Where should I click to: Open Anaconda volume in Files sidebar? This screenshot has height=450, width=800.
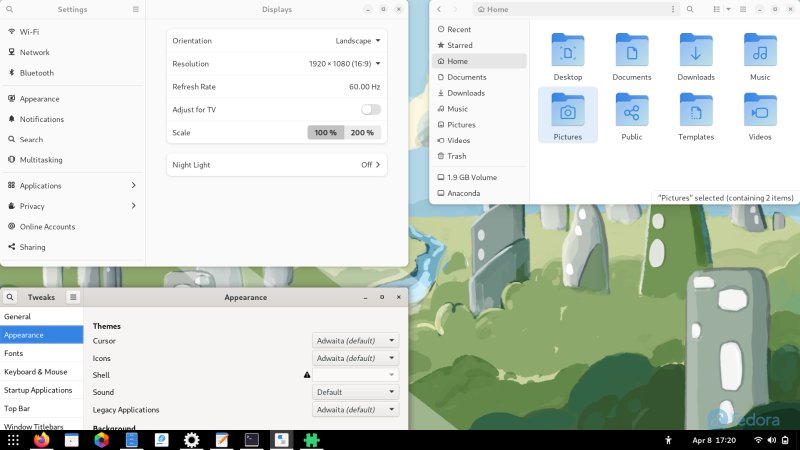point(479,193)
